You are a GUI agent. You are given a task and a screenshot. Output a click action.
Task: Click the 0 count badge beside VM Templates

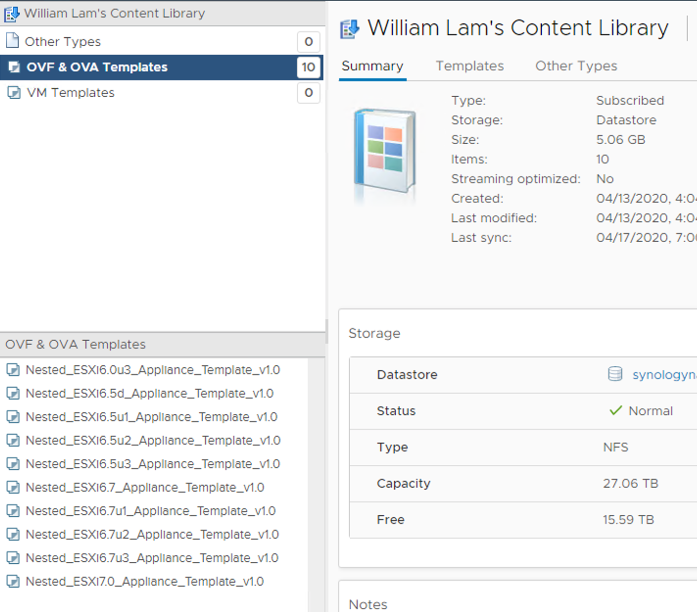click(308, 93)
